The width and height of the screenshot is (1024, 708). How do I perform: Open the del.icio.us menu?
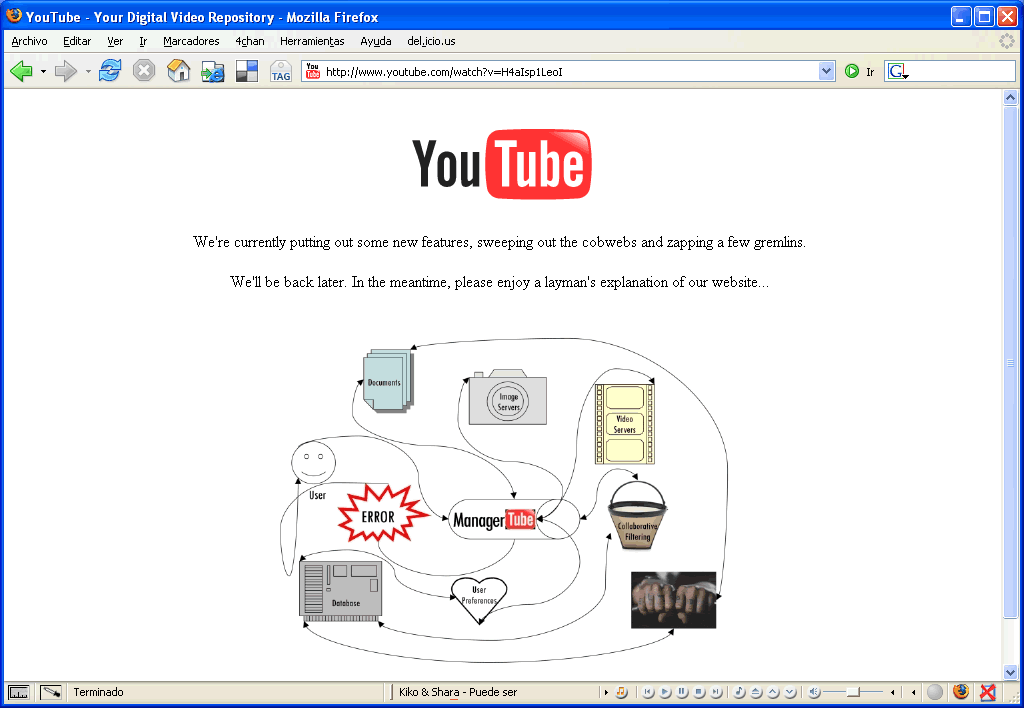coord(431,41)
